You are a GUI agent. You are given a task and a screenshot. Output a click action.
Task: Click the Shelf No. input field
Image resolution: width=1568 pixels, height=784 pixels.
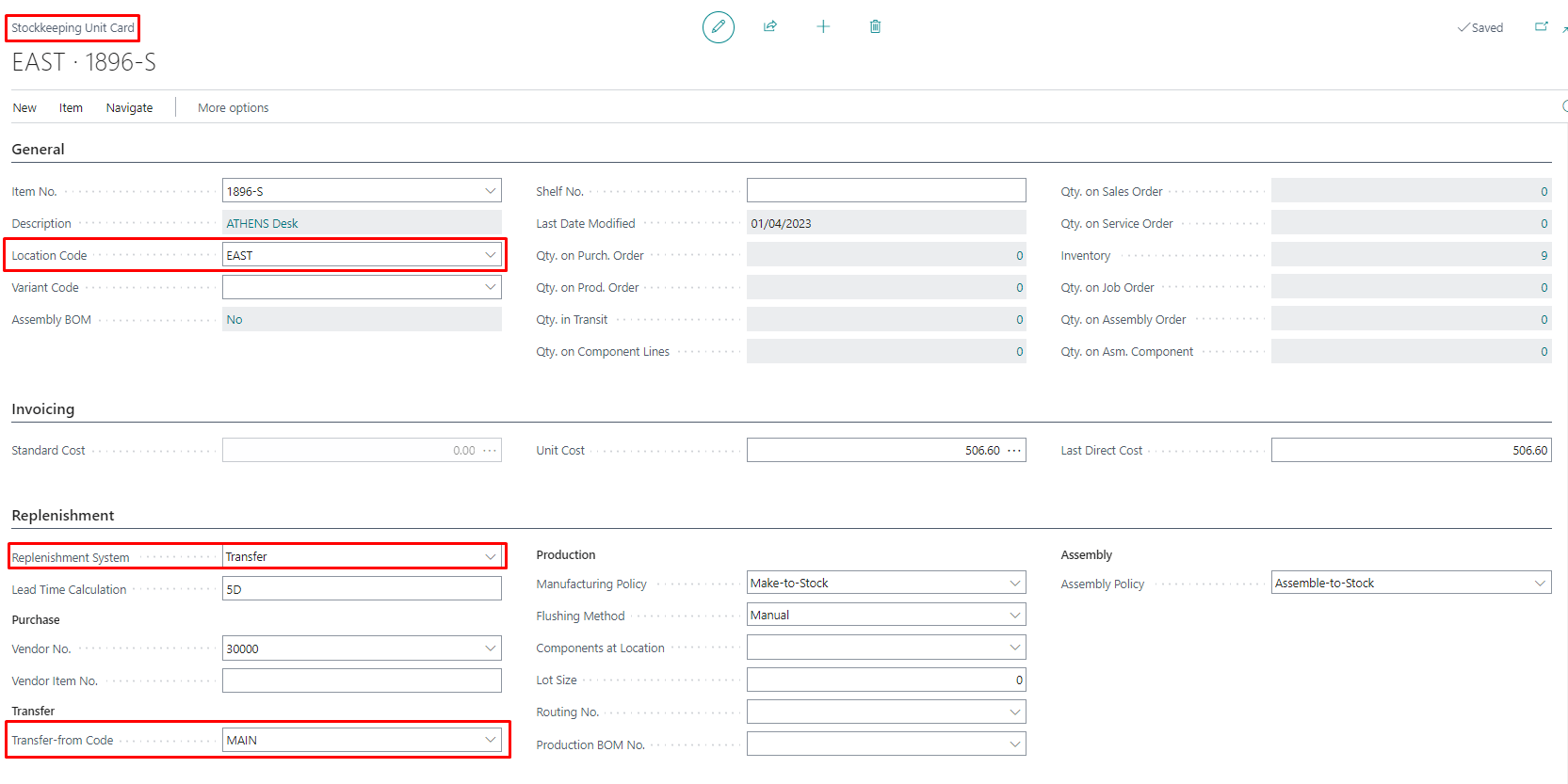point(886,190)
